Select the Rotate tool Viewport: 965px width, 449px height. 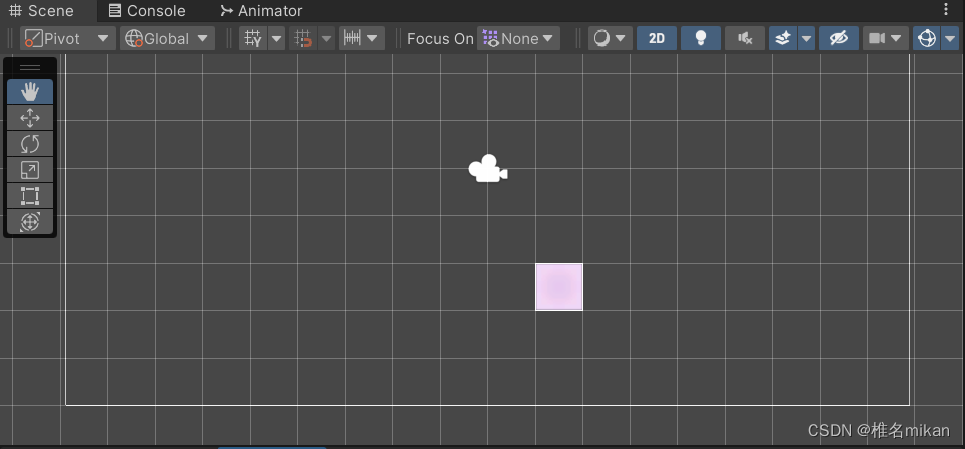pos(30,144)
